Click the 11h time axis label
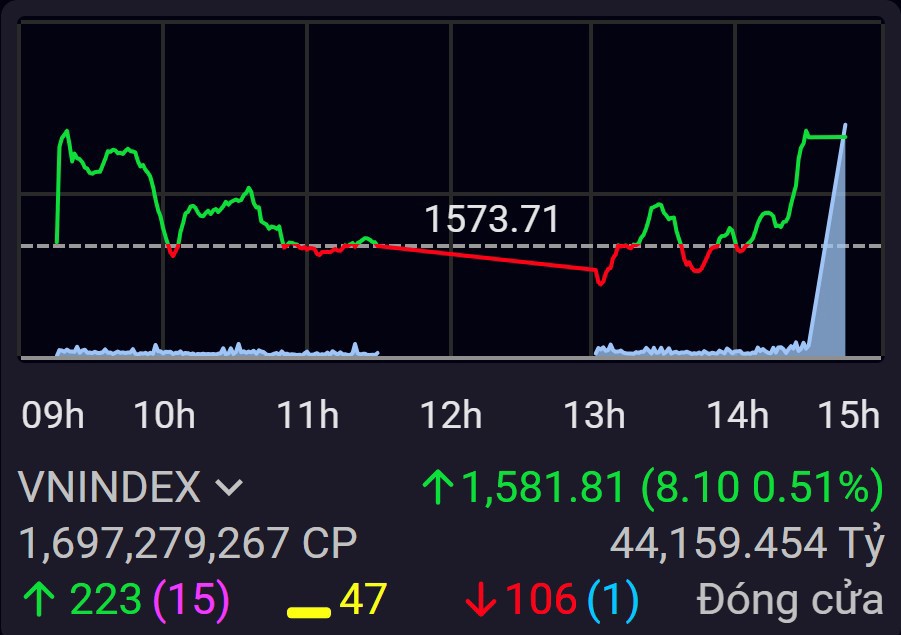This screenshot has width=901, height=635. 307,415
